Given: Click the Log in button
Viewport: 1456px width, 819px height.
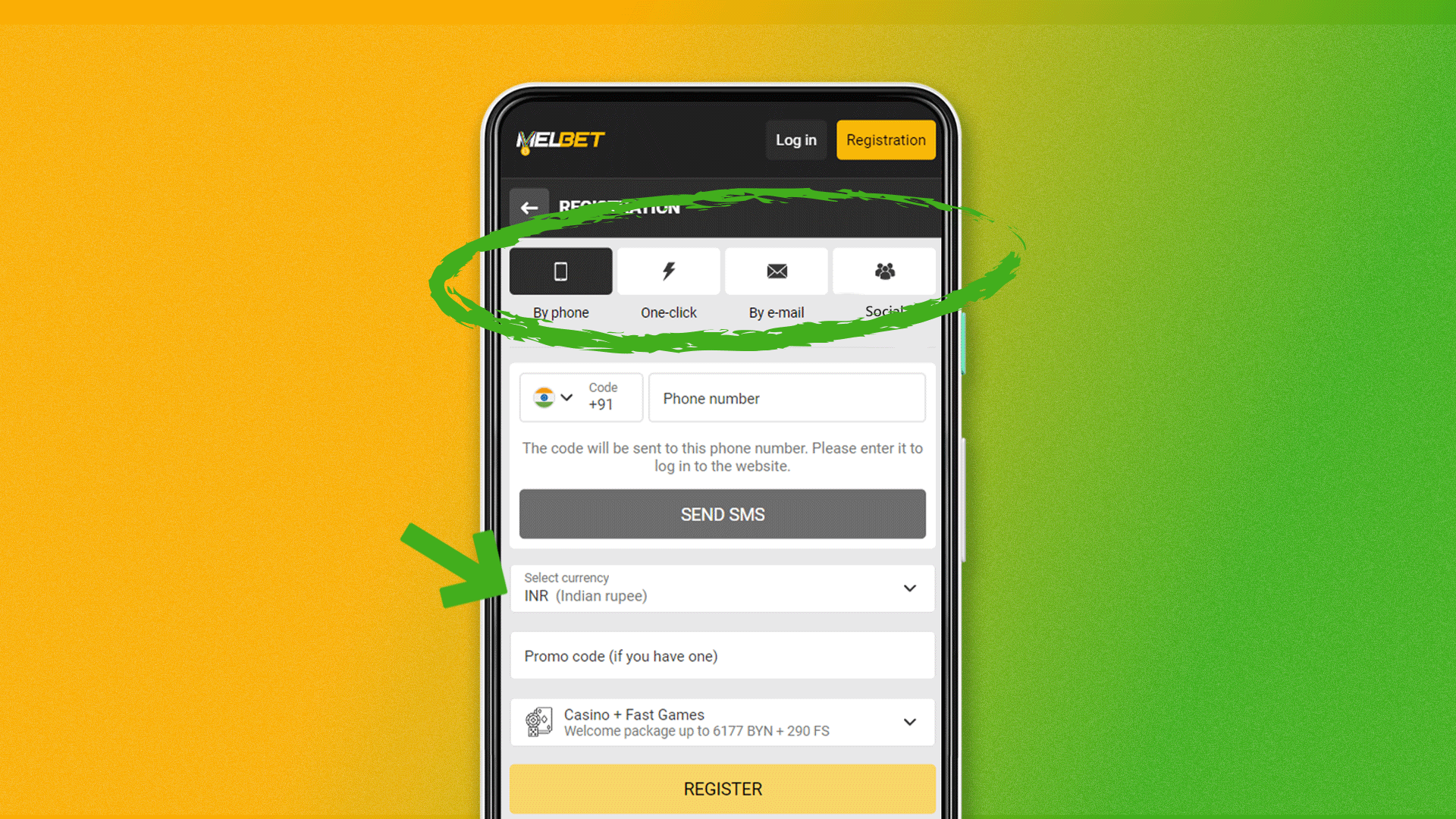Looking at the screenshot, I should coord(796,140).
